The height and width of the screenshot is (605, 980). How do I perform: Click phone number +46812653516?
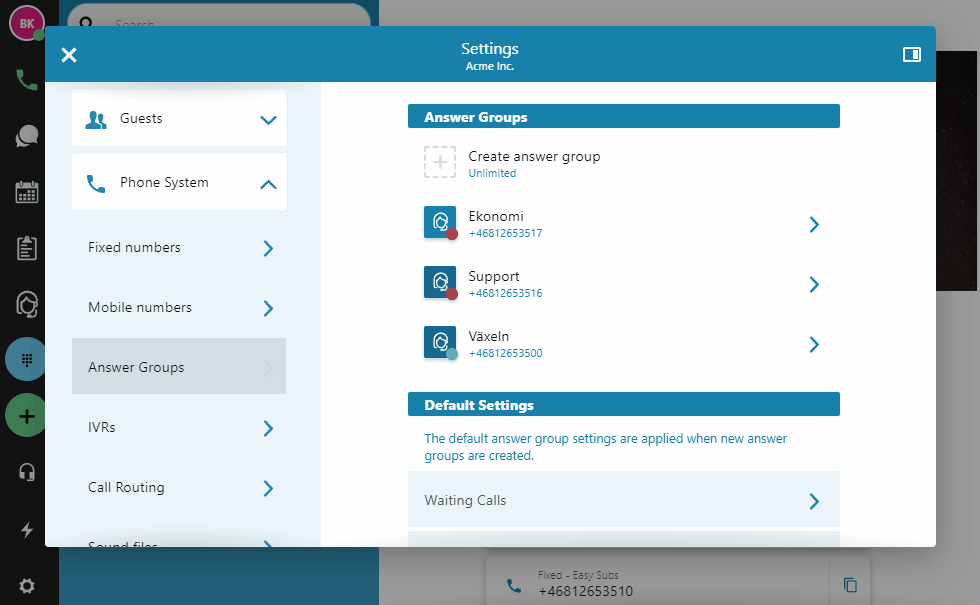pyautogui.click(x=506, y=293)
